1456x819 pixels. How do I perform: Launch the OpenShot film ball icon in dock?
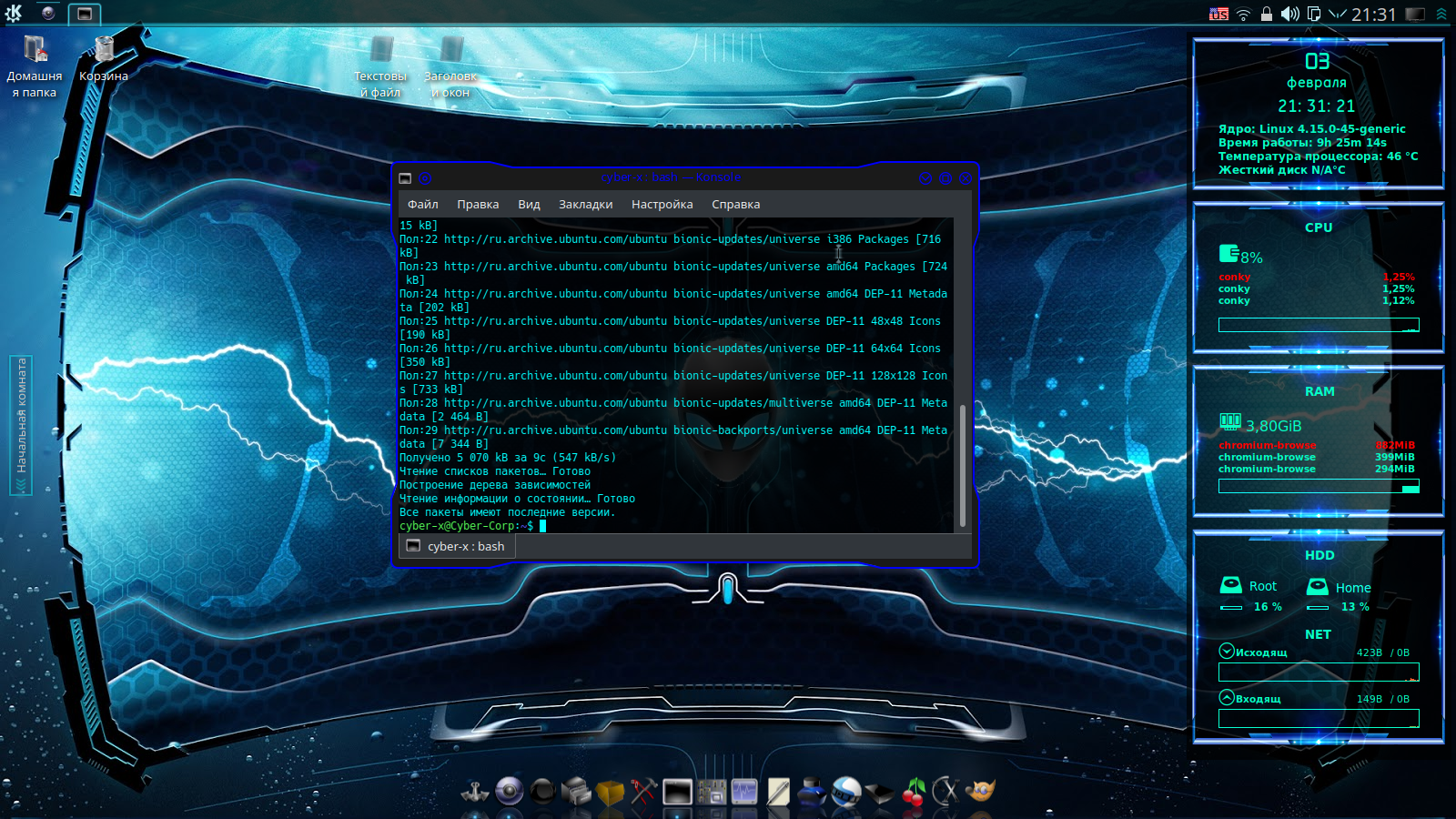tap(845, 792)
